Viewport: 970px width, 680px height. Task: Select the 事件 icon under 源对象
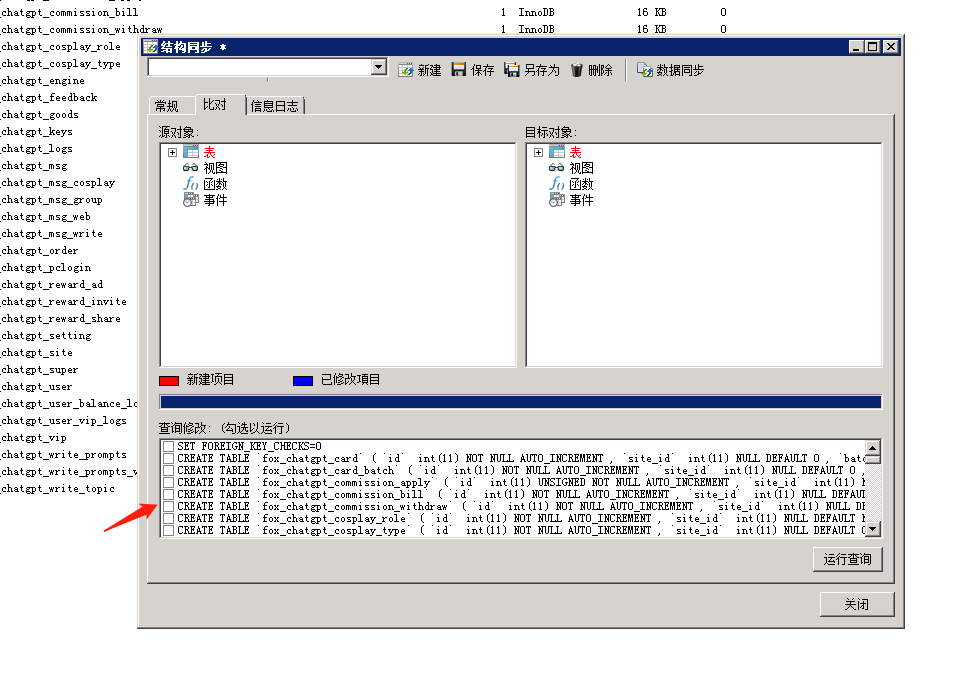pyautogui.click(x=192, y=199)
